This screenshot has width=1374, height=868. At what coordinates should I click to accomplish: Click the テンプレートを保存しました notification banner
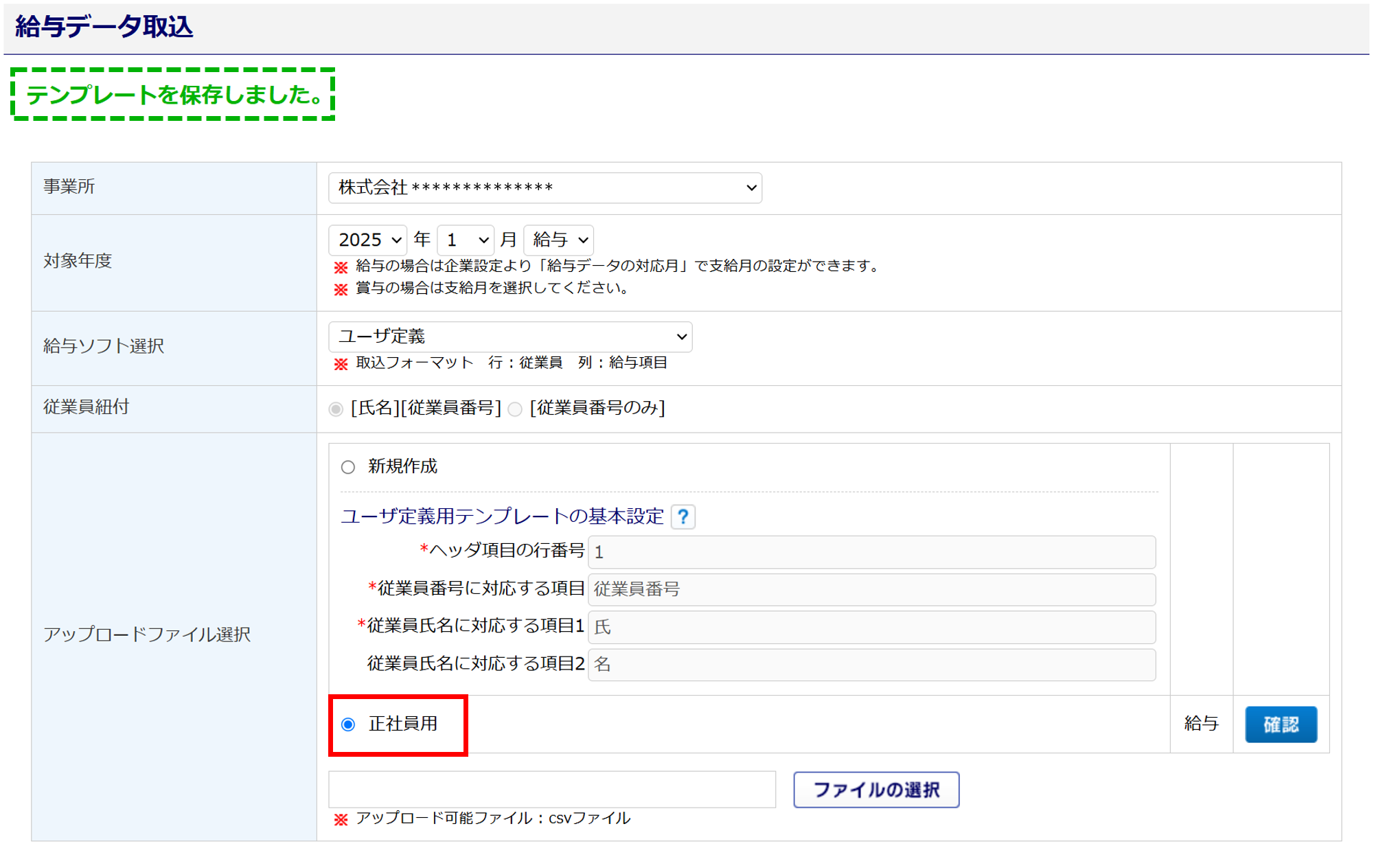pyautogui.click(x=173, y=94)
